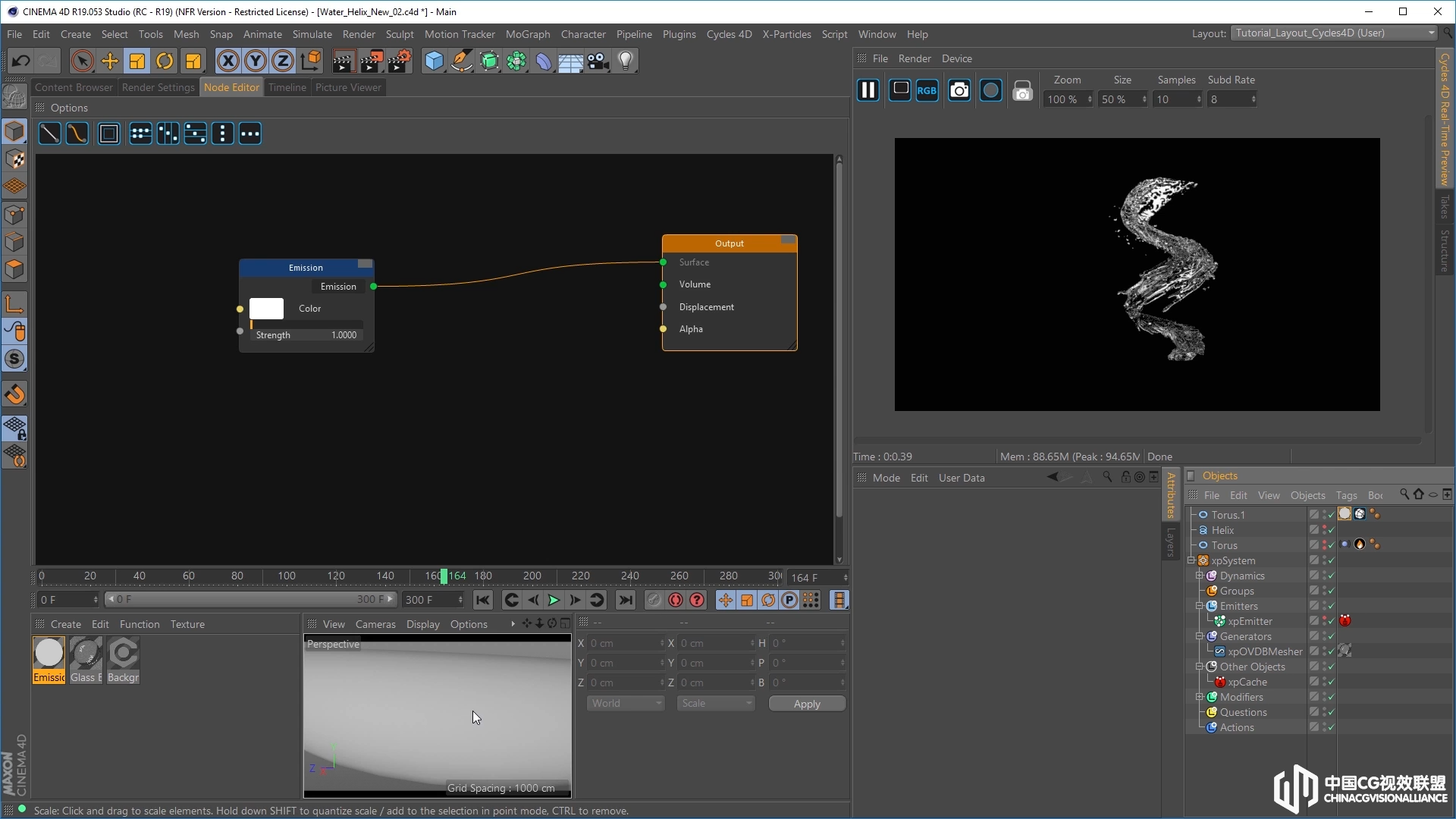Screen dimensions: 1456x819
Task: Take a snapshot with the preview camera icon
Action: pos(959,90)
